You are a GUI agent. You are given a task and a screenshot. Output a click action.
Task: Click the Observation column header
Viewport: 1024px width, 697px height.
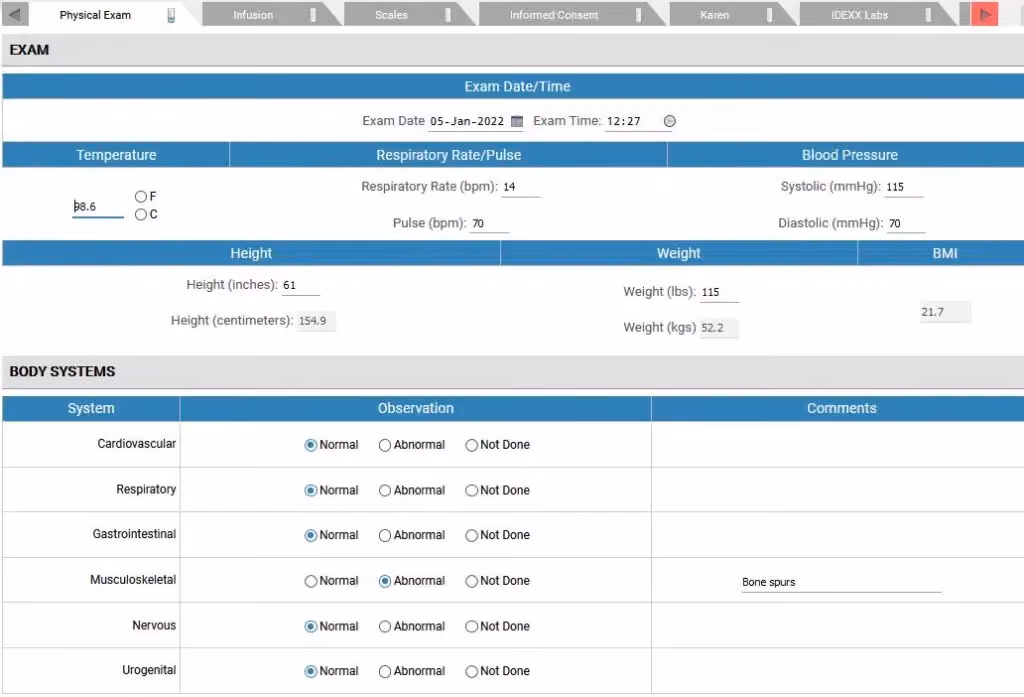(x=415, y=408)
